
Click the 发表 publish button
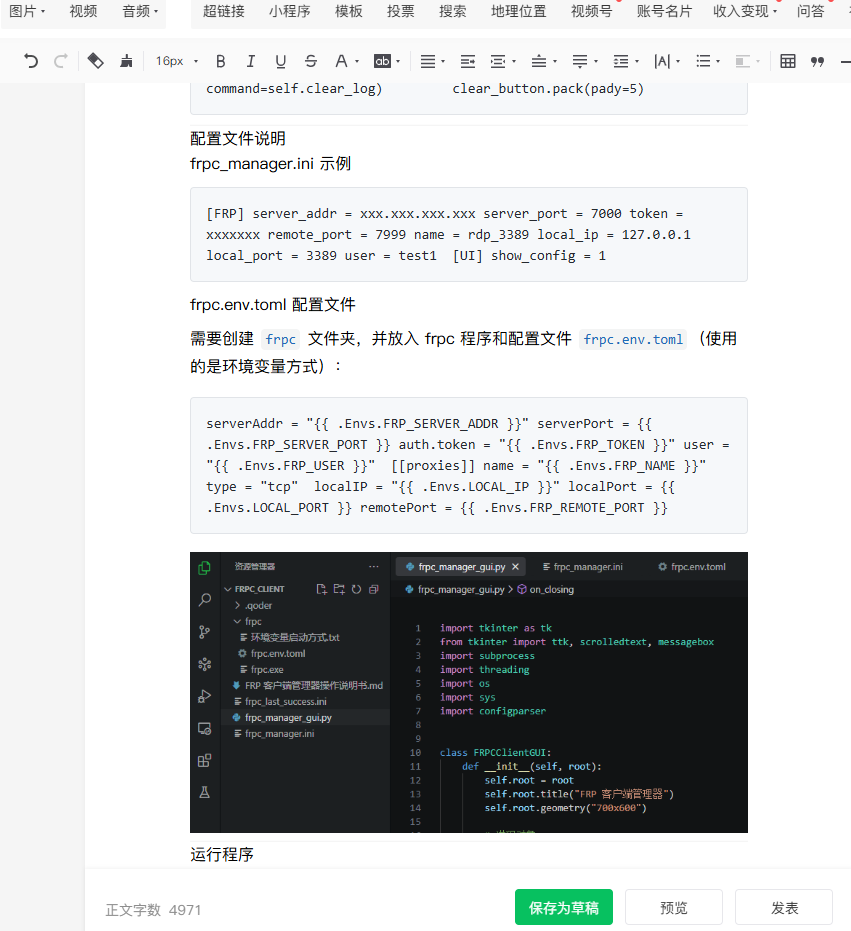[x=784, y=908]
